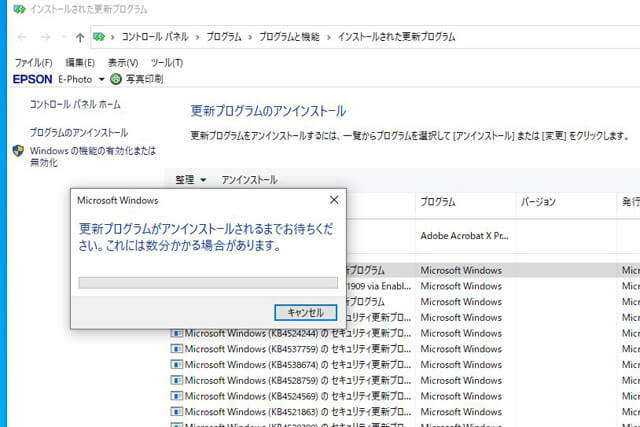Select Microsoft Windows (KB4538674) update entry
The image size is (640, 427).
(298, 365)
